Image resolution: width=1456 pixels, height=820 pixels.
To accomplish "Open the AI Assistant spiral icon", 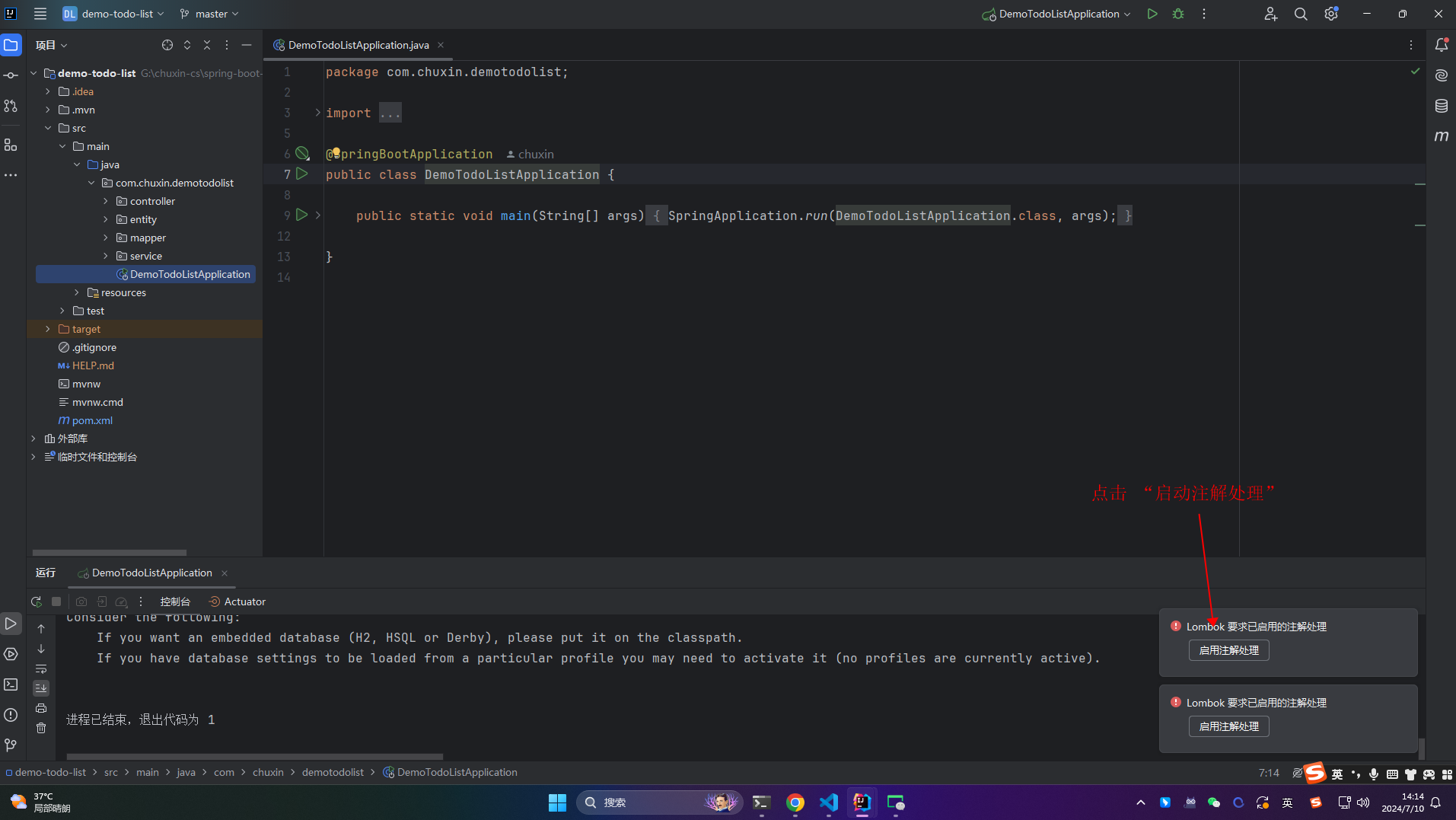I will tap(1442, 75).
